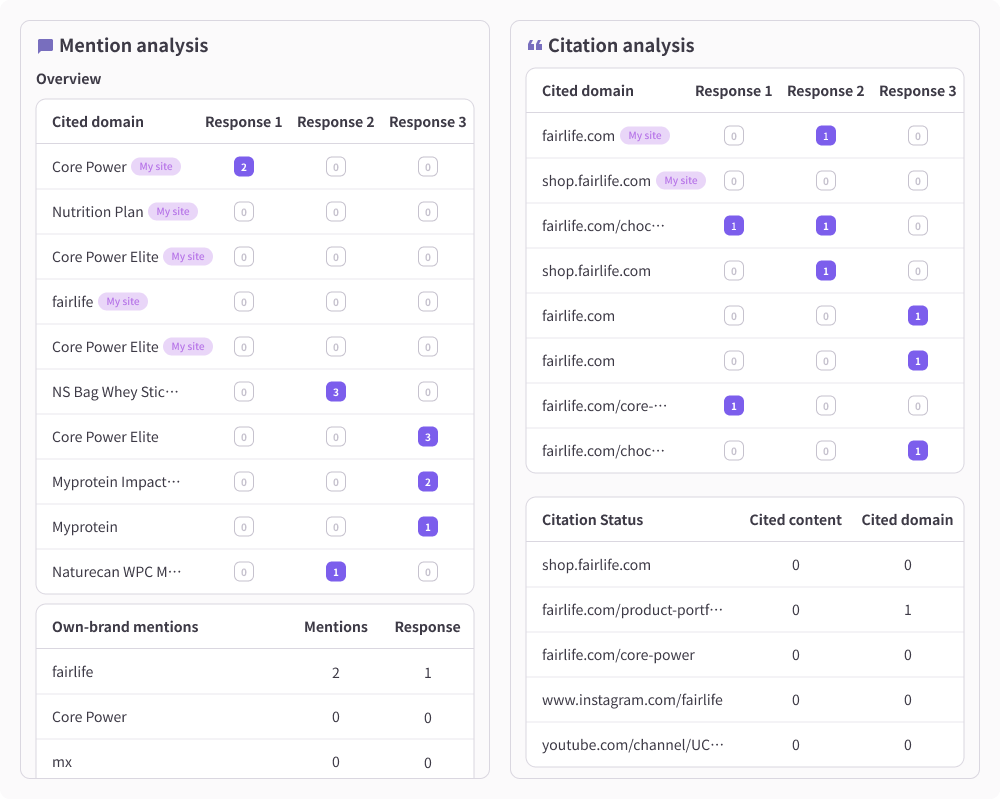Select the Response 1 column header in Mention analysis
Image resolution: width=1000 pixels, height=799 pixels.
(x=244, y=122)
